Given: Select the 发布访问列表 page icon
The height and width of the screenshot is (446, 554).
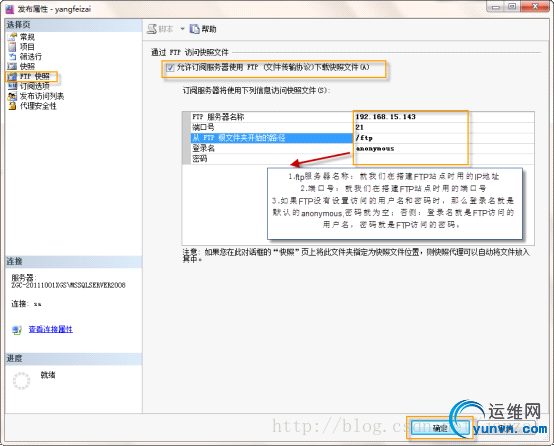Looking at the screenshot, I should 12,96.
